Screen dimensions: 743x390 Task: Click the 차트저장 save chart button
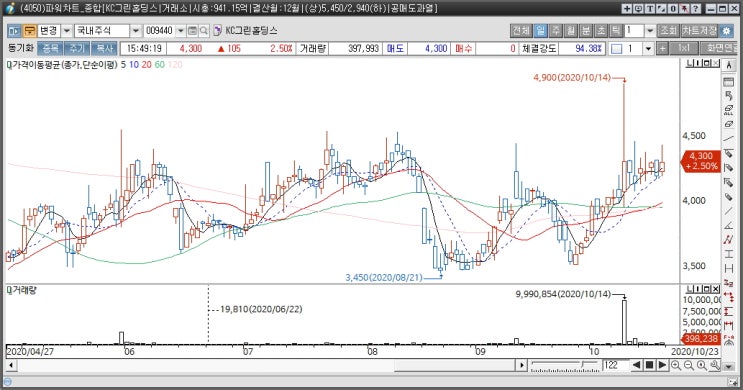click(699, 31)
